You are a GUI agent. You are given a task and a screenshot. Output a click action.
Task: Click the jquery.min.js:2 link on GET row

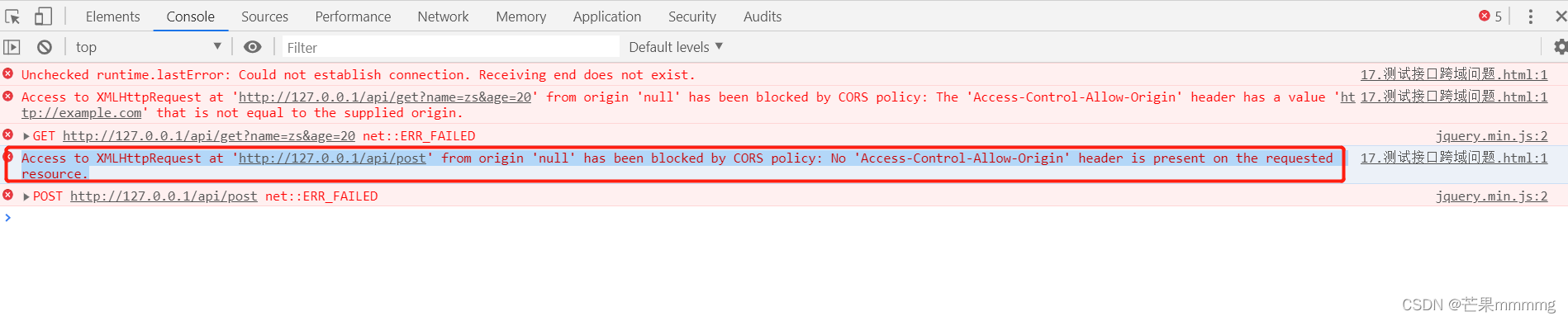[1491, 136]
